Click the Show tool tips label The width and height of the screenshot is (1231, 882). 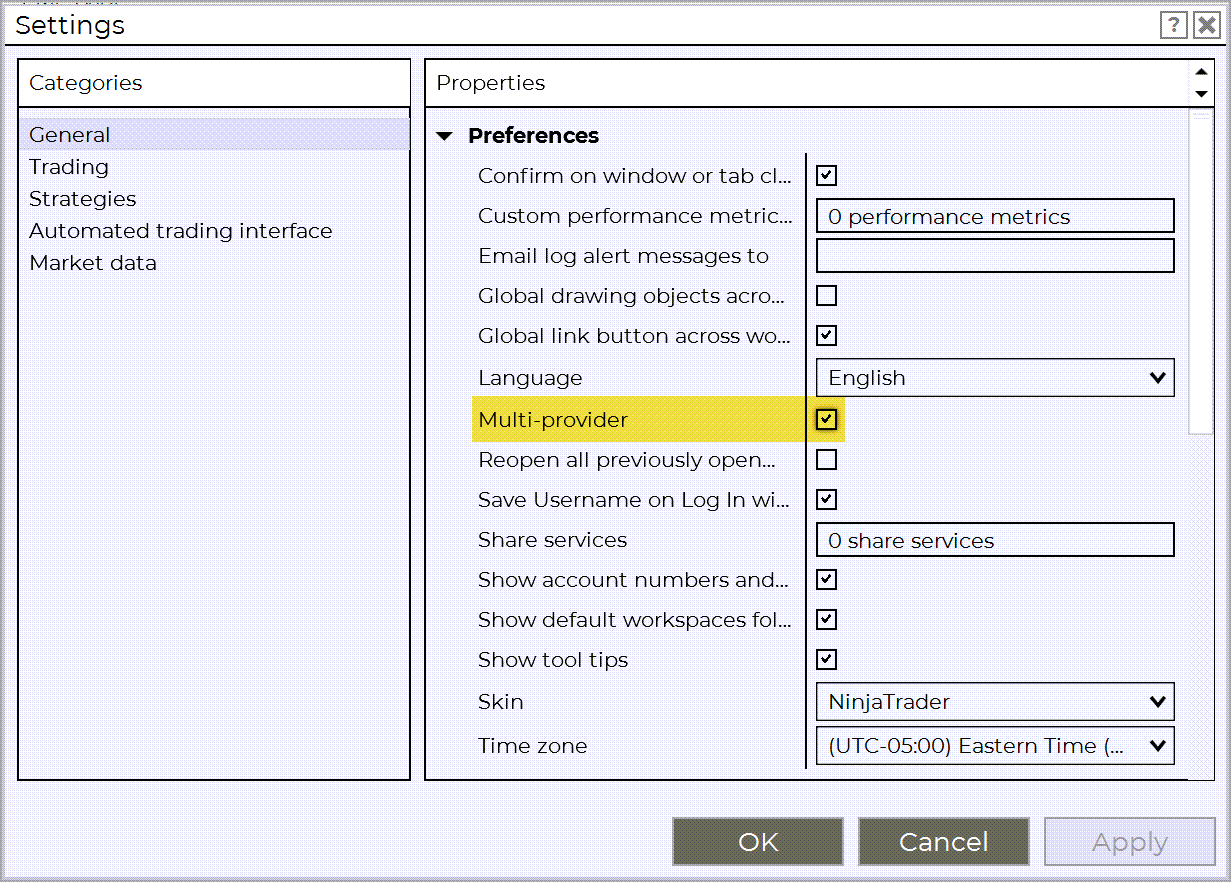pyautogui.click(x=553, y=660)
